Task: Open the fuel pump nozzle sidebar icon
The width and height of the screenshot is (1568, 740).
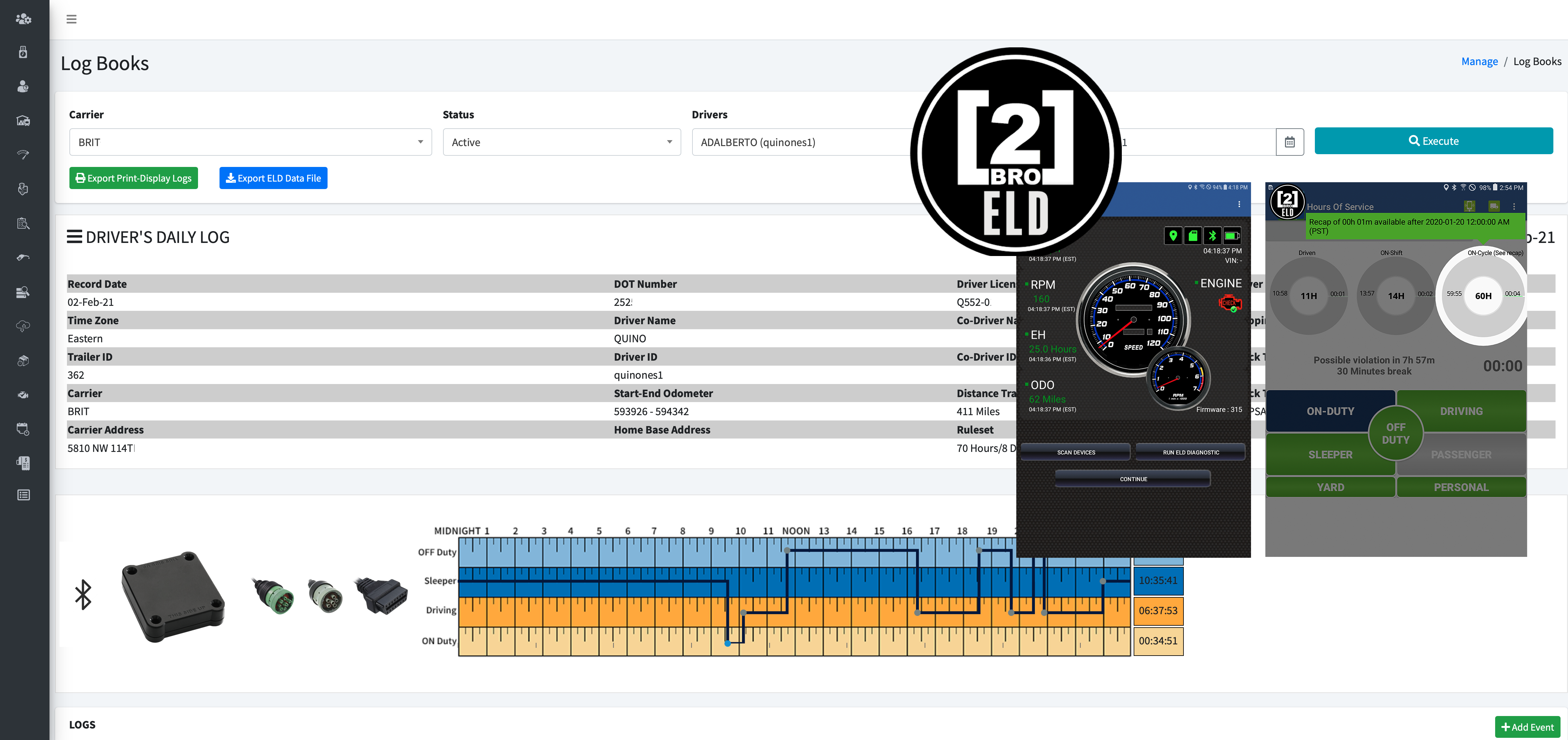Action: click(x=23, y=257)
